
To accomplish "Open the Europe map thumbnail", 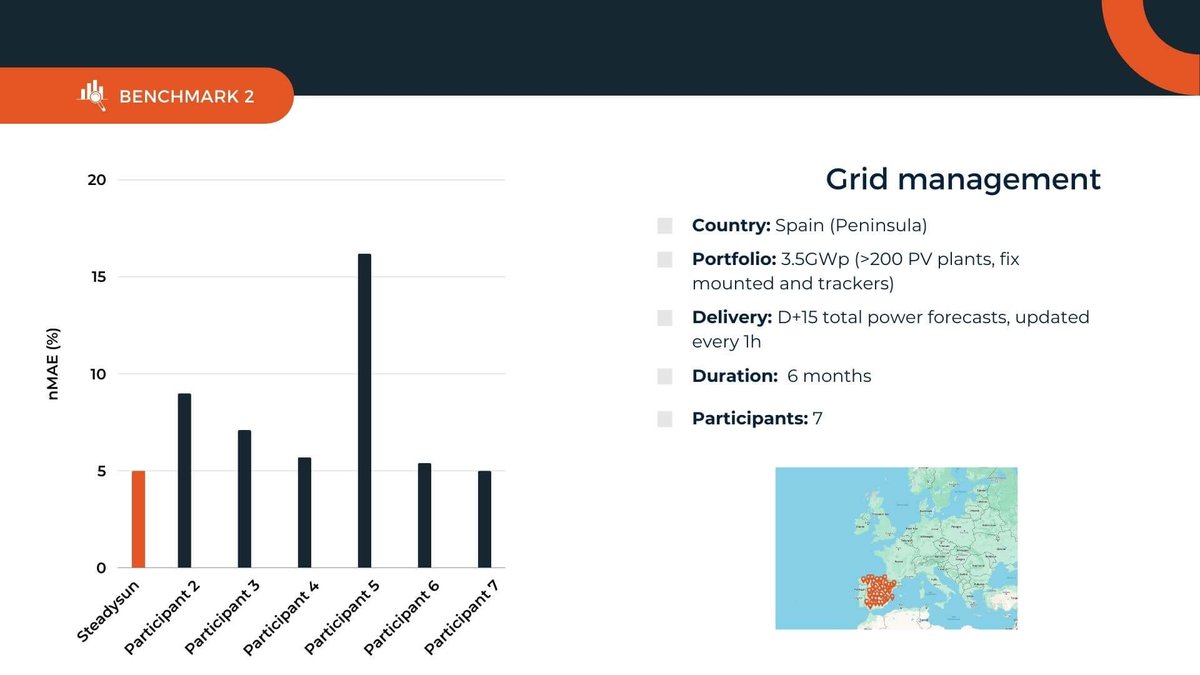I will [x=897, y=548].
